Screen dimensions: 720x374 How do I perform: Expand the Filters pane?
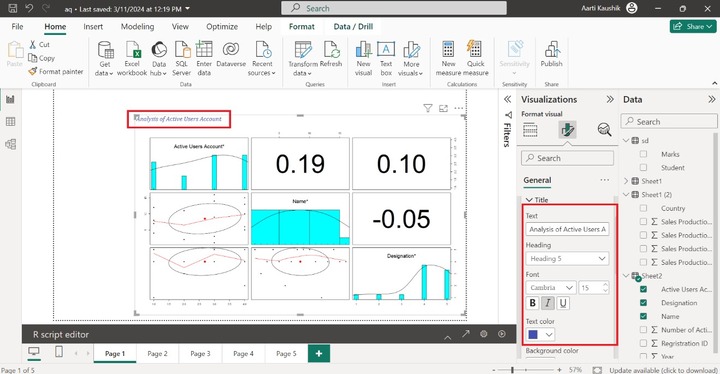(507, 99)
